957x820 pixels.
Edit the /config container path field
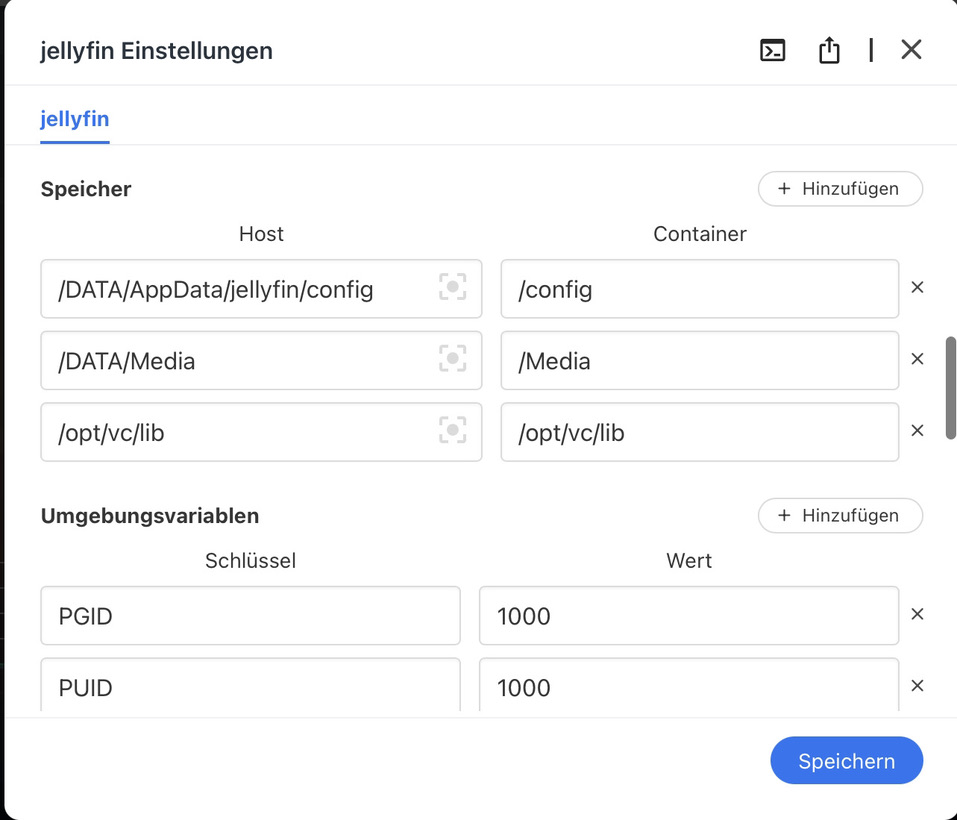tap(699, 290)
